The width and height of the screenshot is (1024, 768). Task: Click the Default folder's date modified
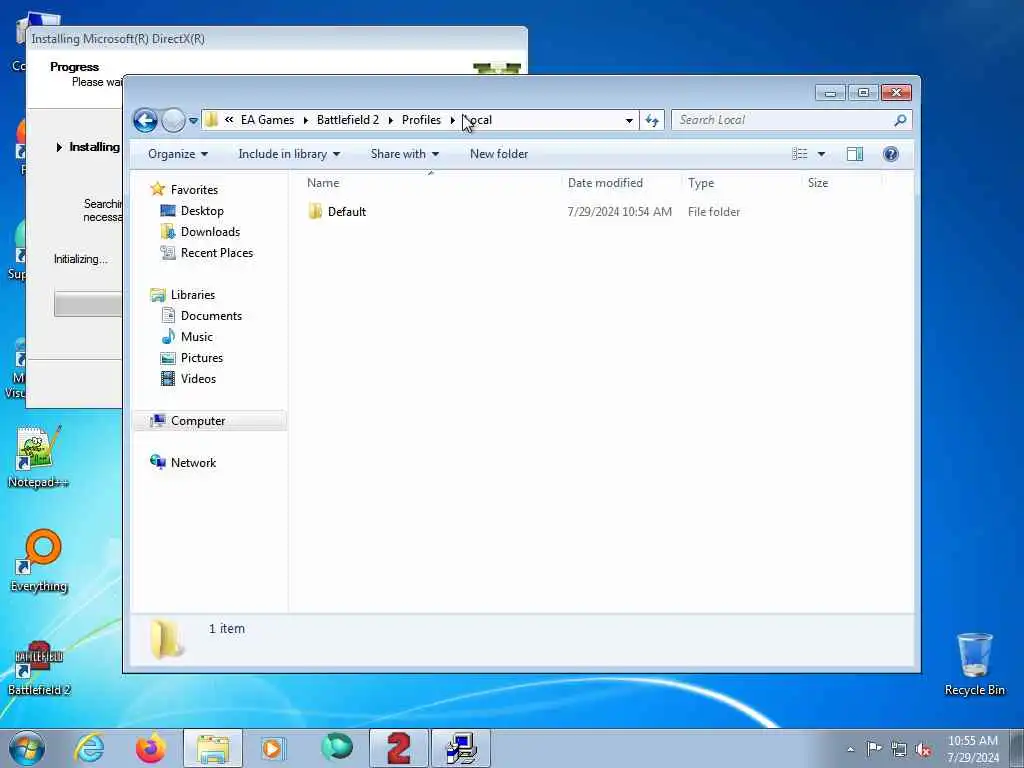point(619,212)
